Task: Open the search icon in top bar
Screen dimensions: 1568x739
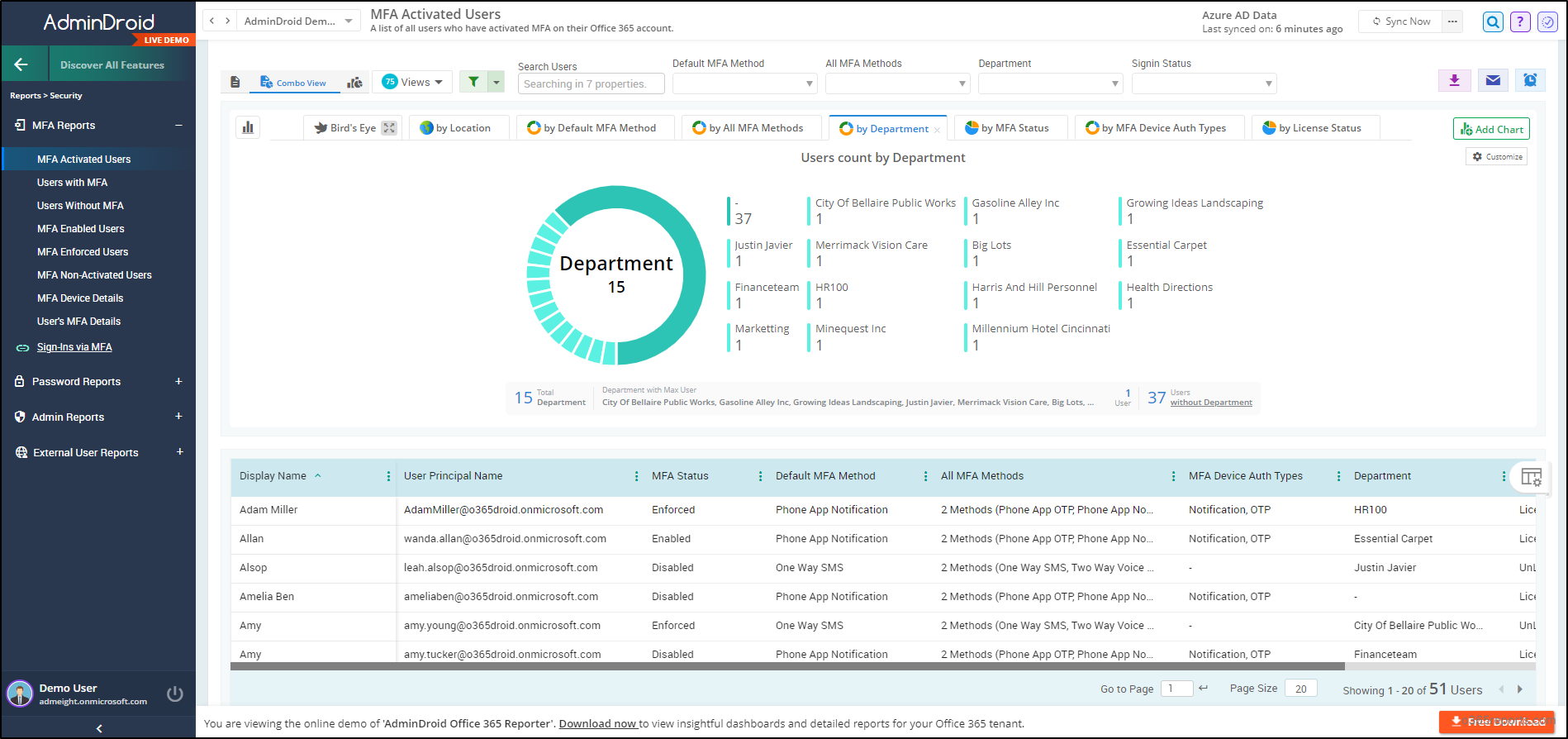Action: coord(1493,22)
